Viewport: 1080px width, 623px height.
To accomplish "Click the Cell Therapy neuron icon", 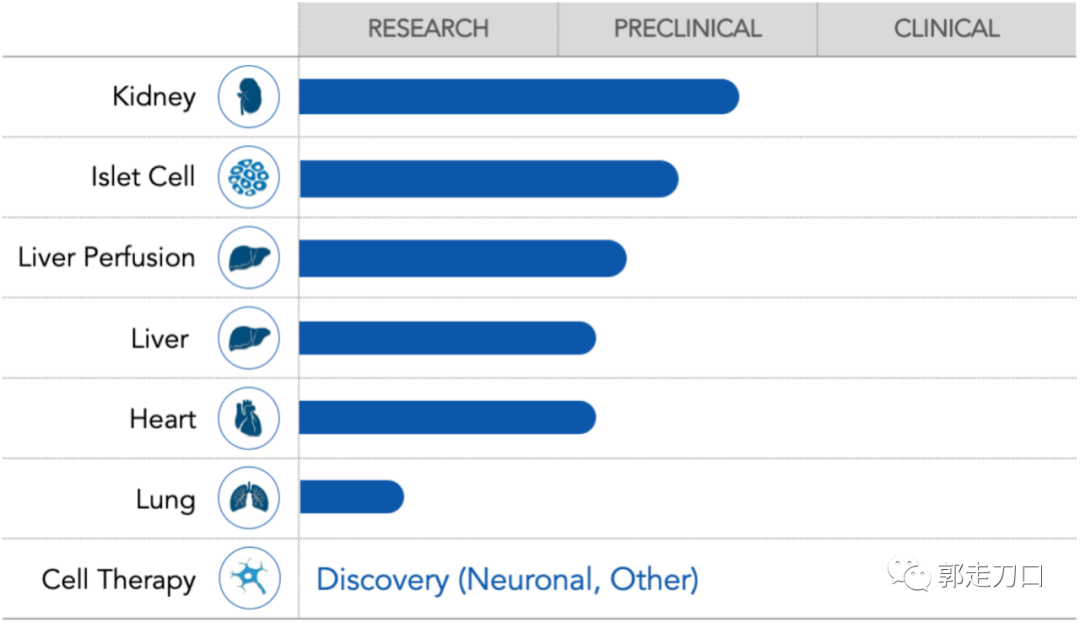I will point(248,579).
